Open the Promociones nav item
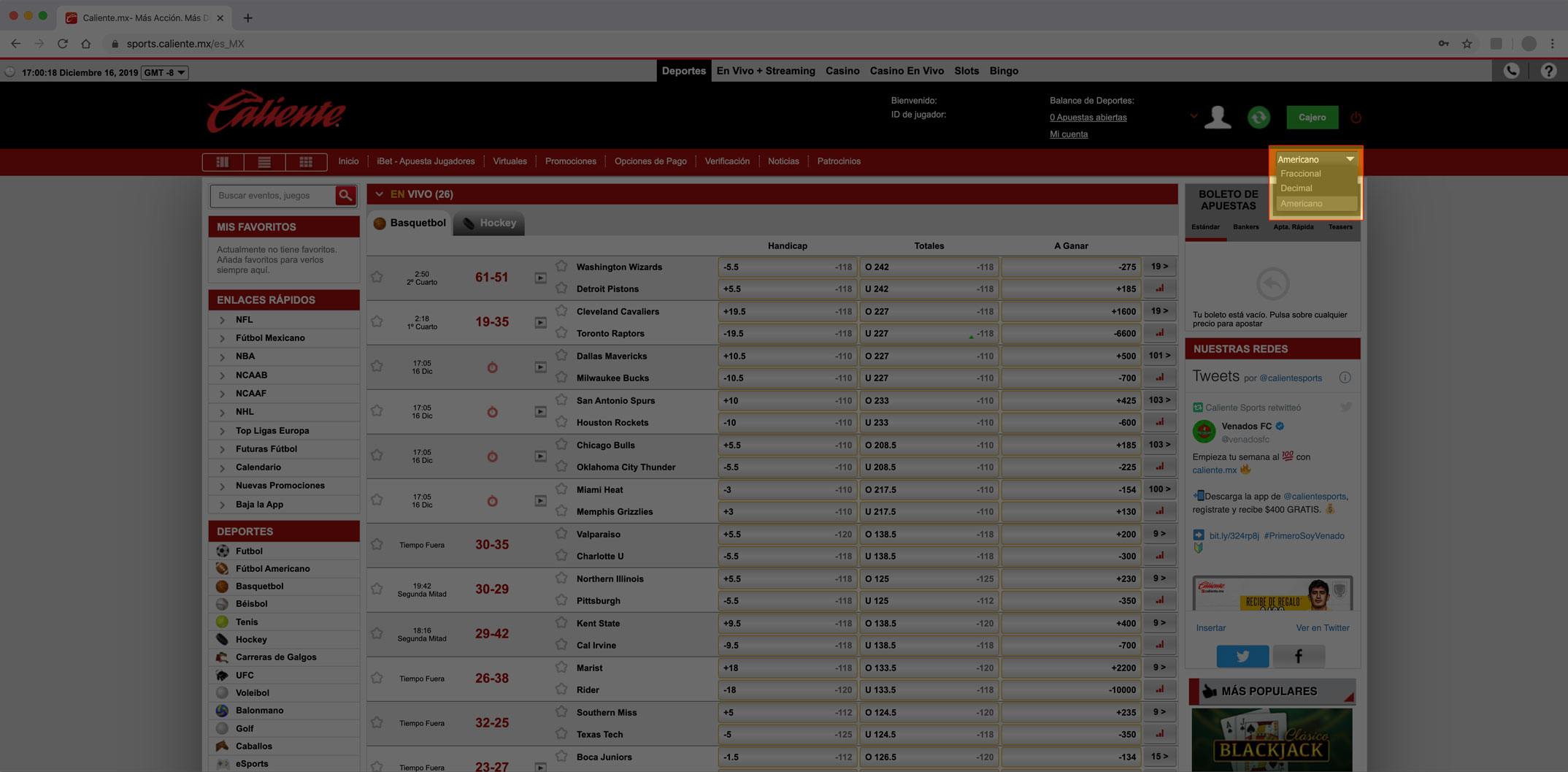The width and height of the screenshot is (1568, 772). (x=570, y=161)
